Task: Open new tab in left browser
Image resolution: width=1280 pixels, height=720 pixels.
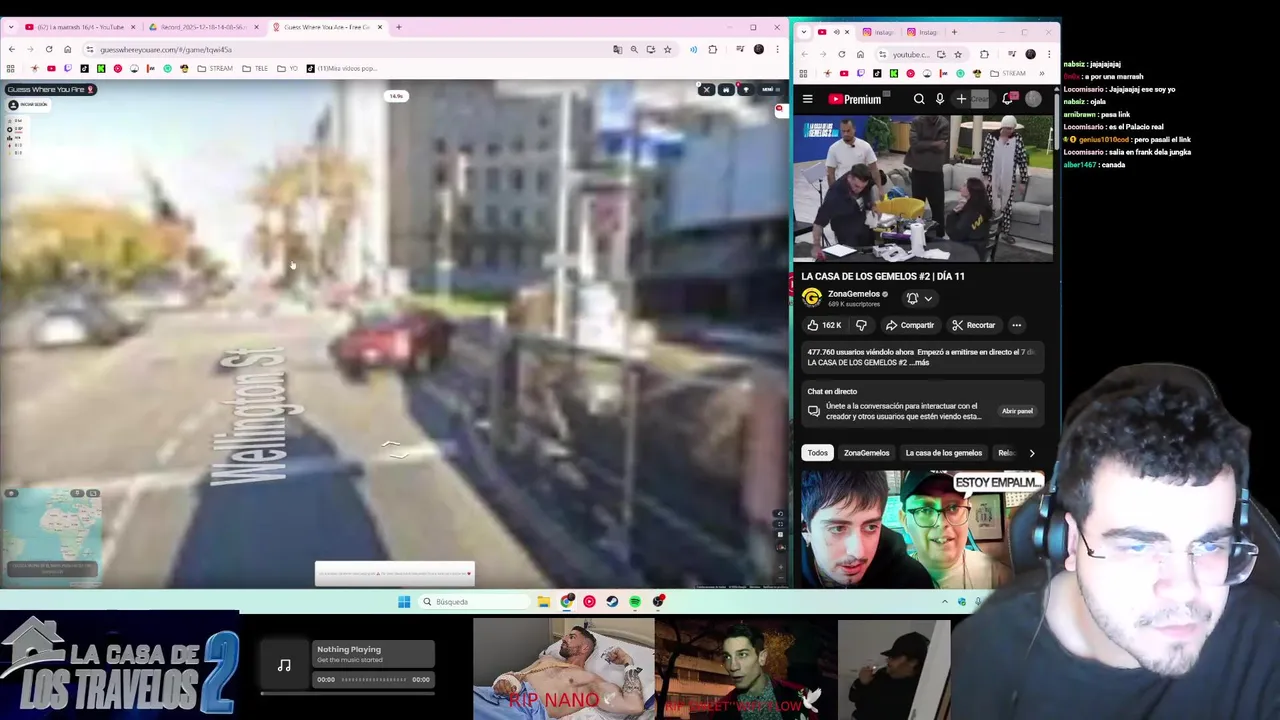Action: pos(398,27)
